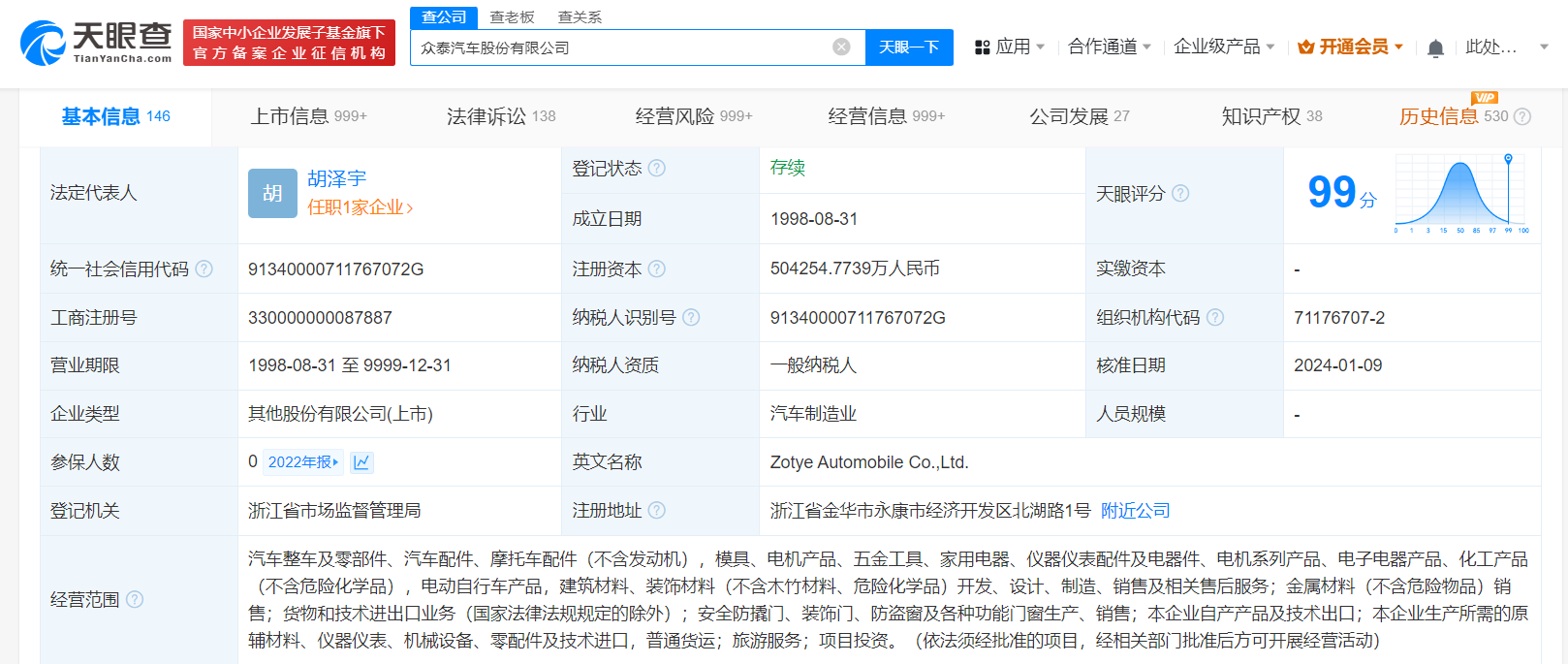The image size is (1568, 664).
Task: Click the 国家中小企业发展子基金旗下 banner
Action: (x=289, y=43)
